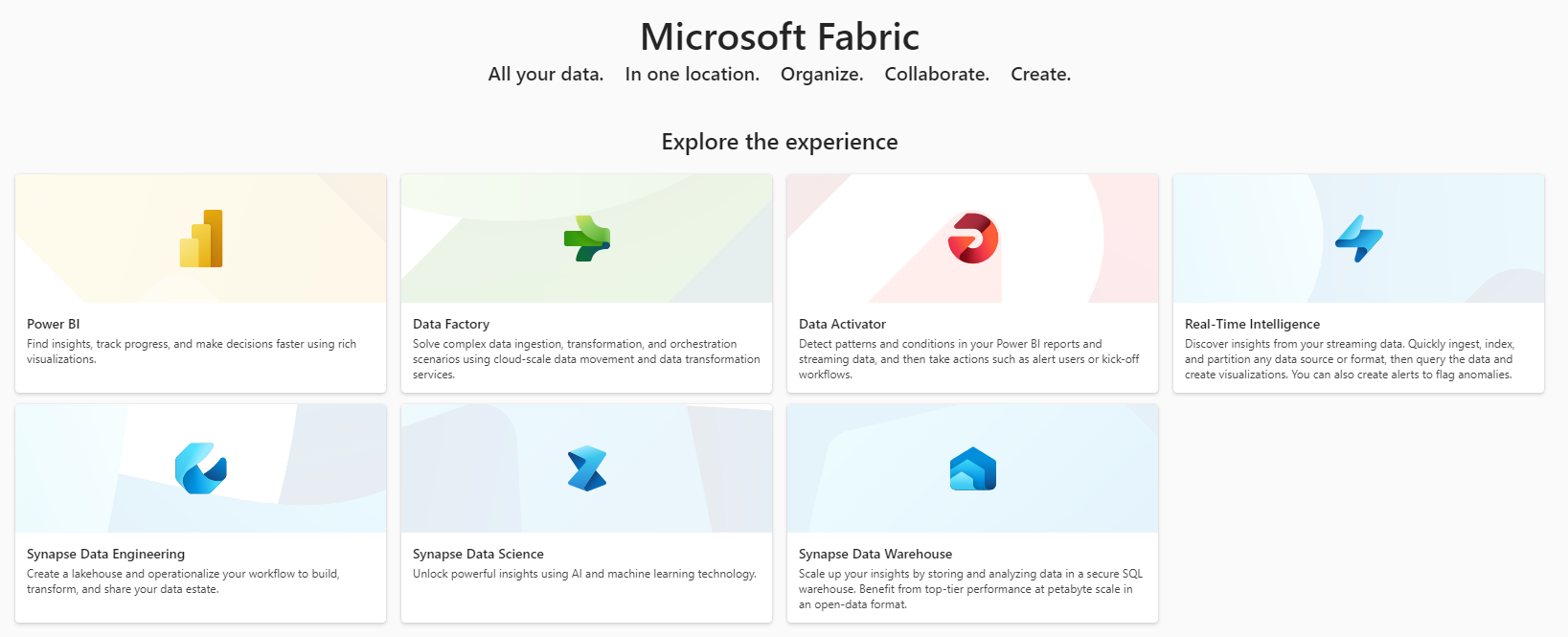This screenshot has height=637, width=1568.
Task: Click the Synapse Data Warehouse house icon
Action: click(x=972, y=469)
